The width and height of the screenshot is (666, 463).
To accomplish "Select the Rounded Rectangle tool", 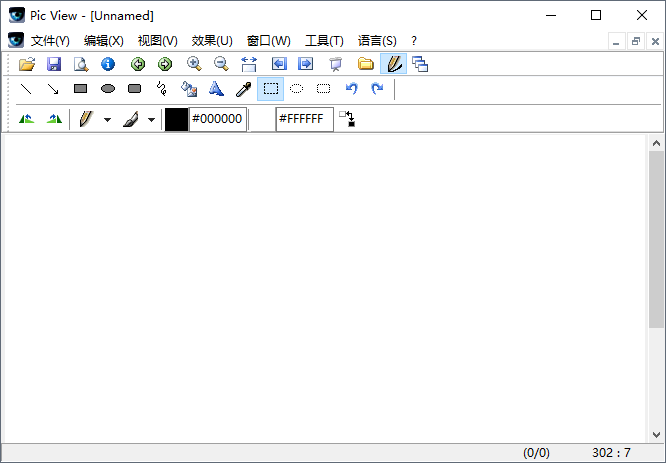I will (135, 89).
